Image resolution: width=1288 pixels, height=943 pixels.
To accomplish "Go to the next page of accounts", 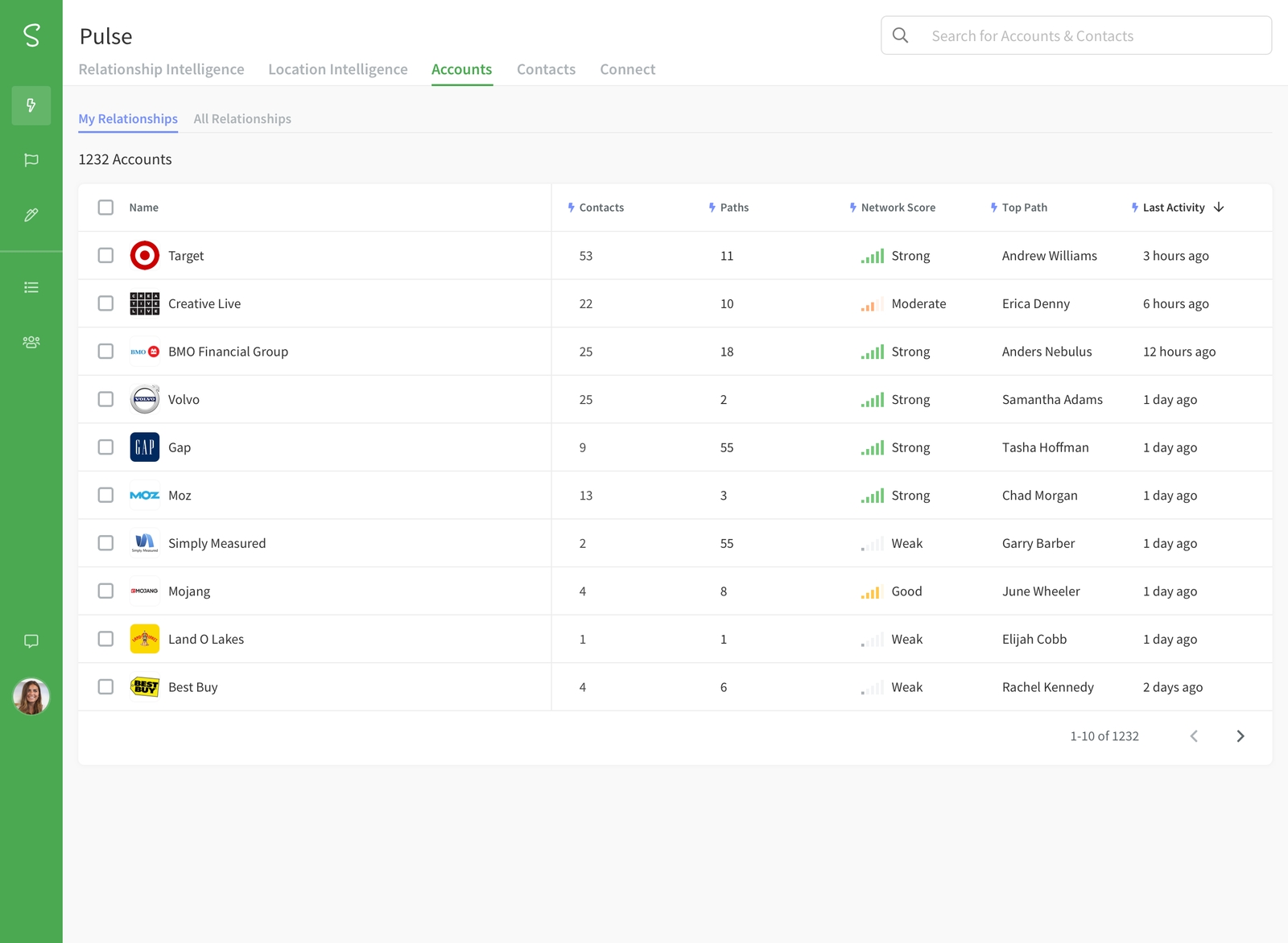I will 1241,736.
